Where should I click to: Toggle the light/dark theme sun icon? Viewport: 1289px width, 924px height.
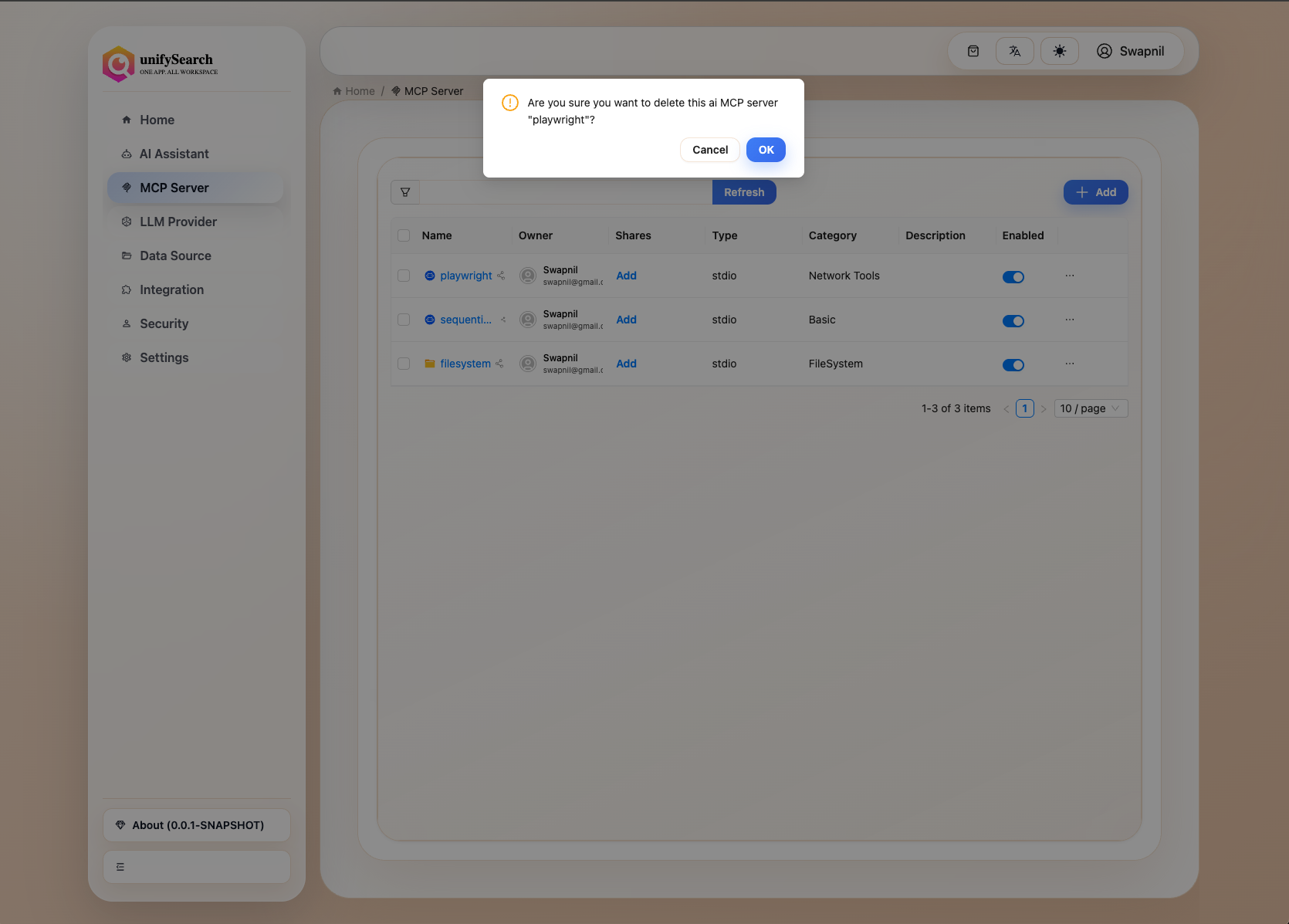[1059, 51]
